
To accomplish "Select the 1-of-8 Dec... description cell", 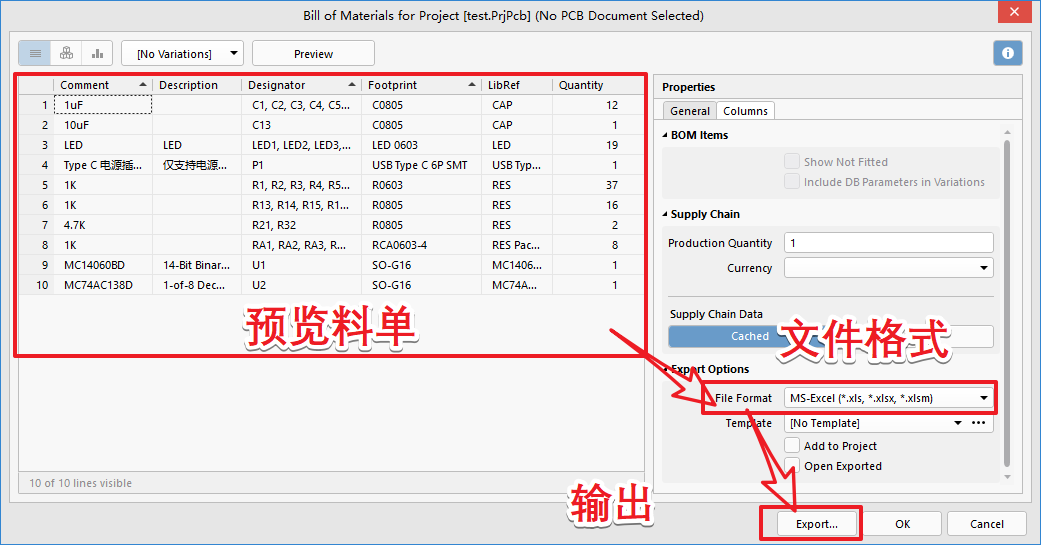I will pyautogui.click(x=197, y=285).
